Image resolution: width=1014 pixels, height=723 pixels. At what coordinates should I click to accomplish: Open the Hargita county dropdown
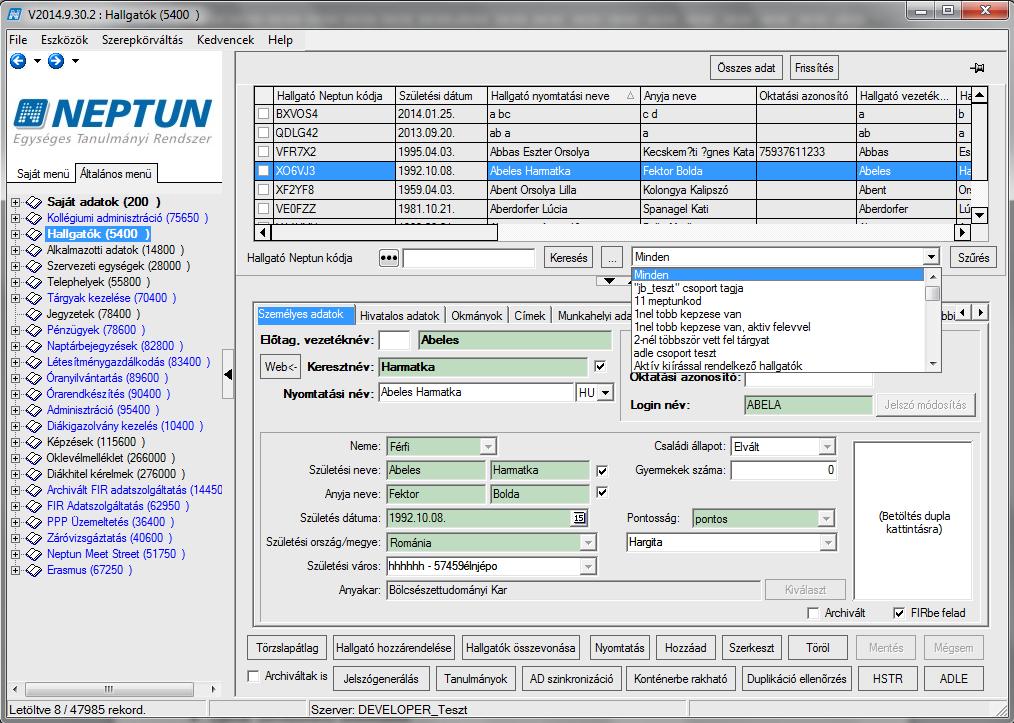tap(827, 543)
